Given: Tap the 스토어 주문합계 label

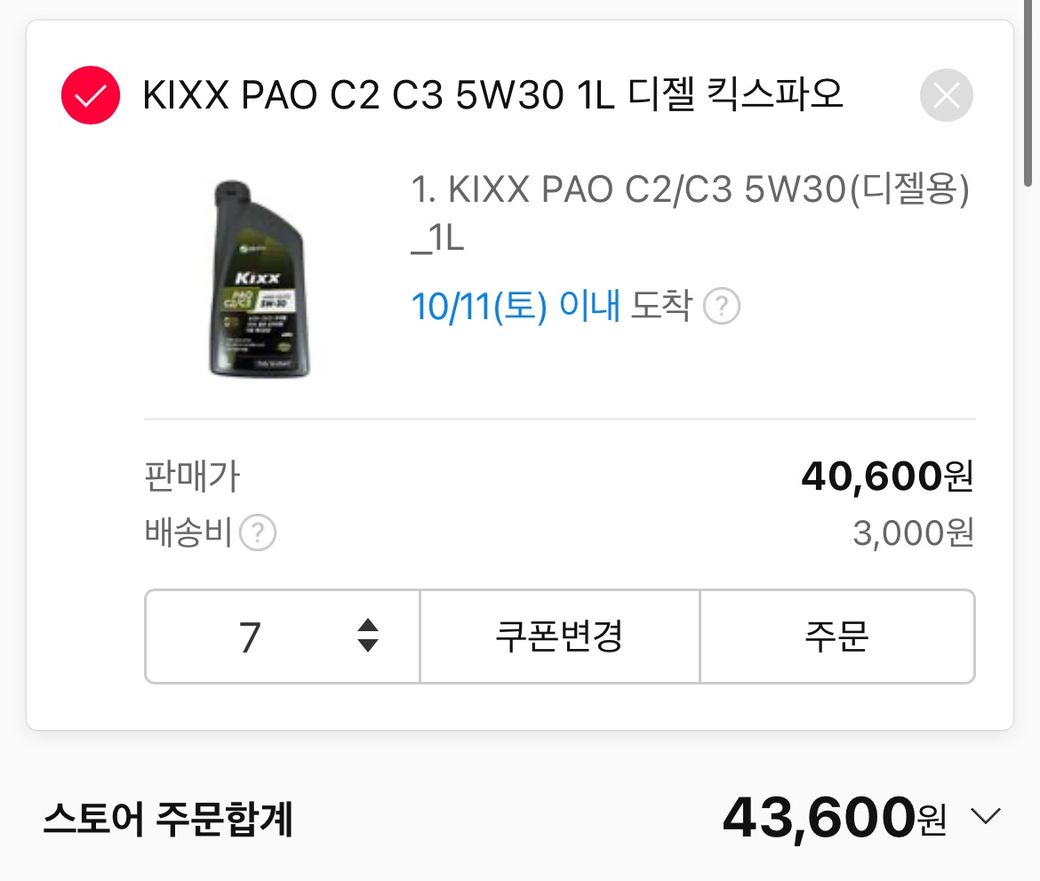Looking at the screenshot, I should coord(168,819).
